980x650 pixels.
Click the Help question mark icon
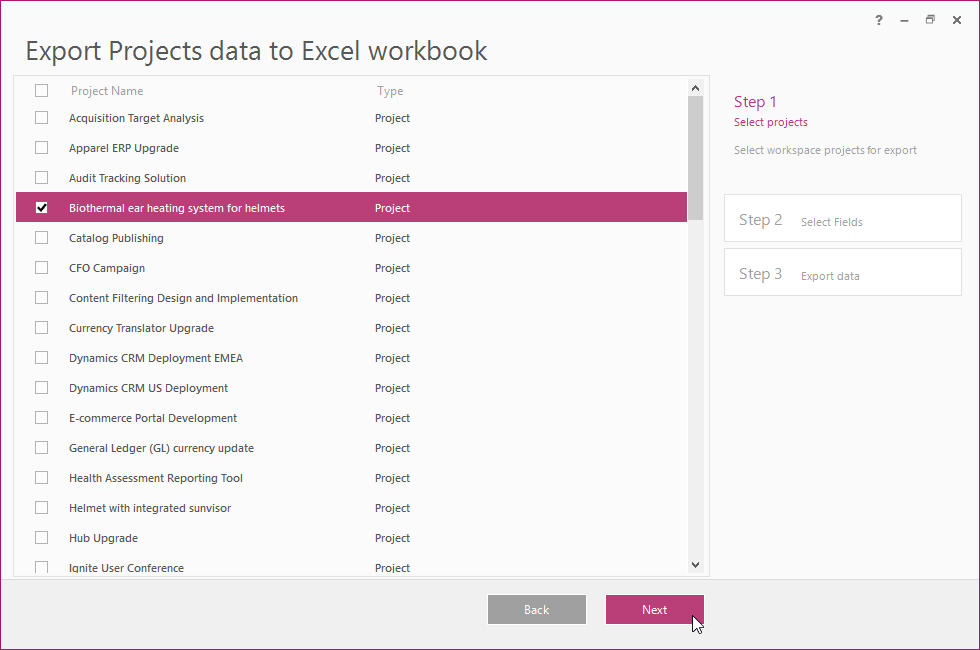click(879, 20)
